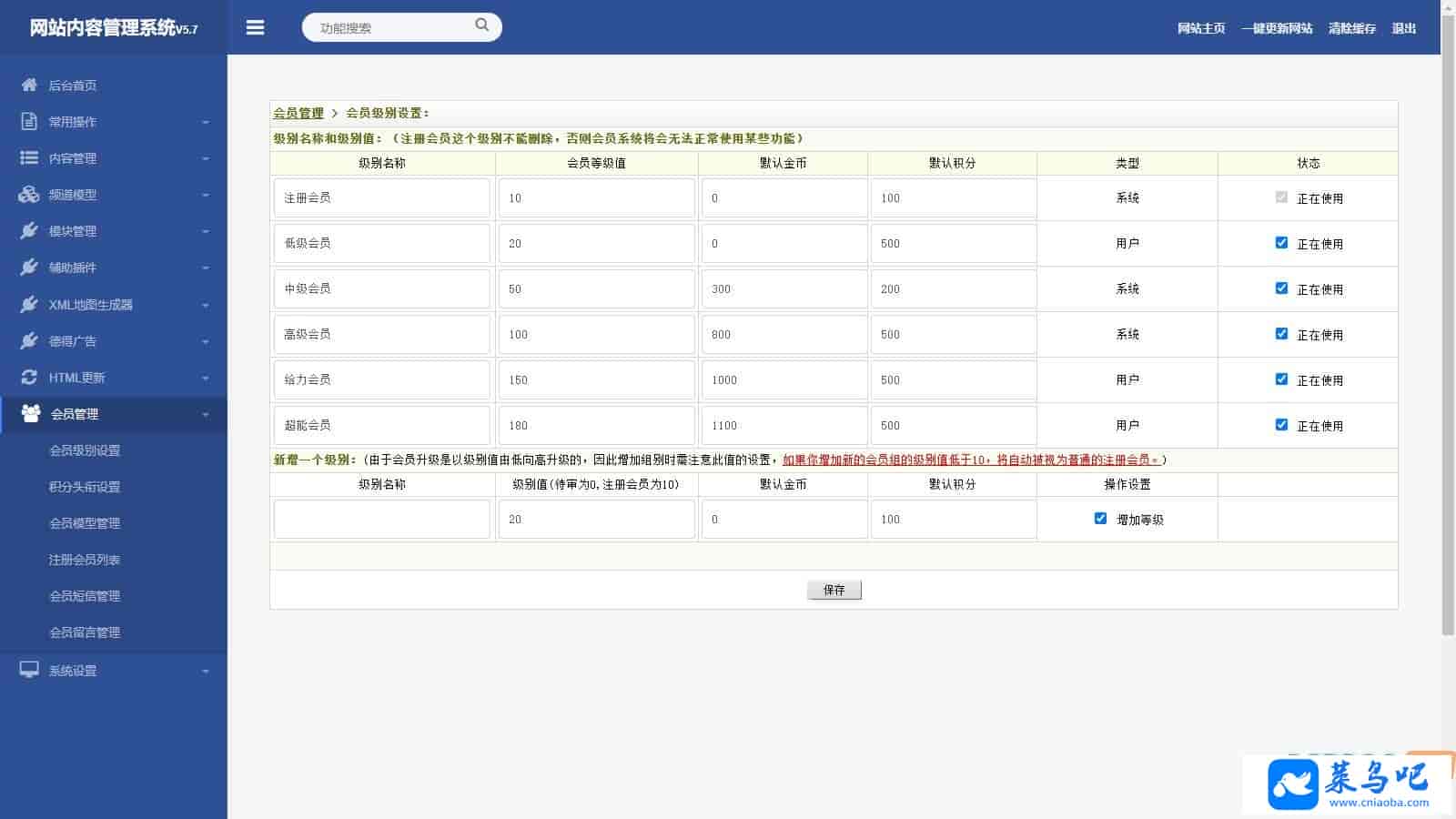Click the 保存 button
Viewport: 1456px width, 819px height.
click(834, 590)
